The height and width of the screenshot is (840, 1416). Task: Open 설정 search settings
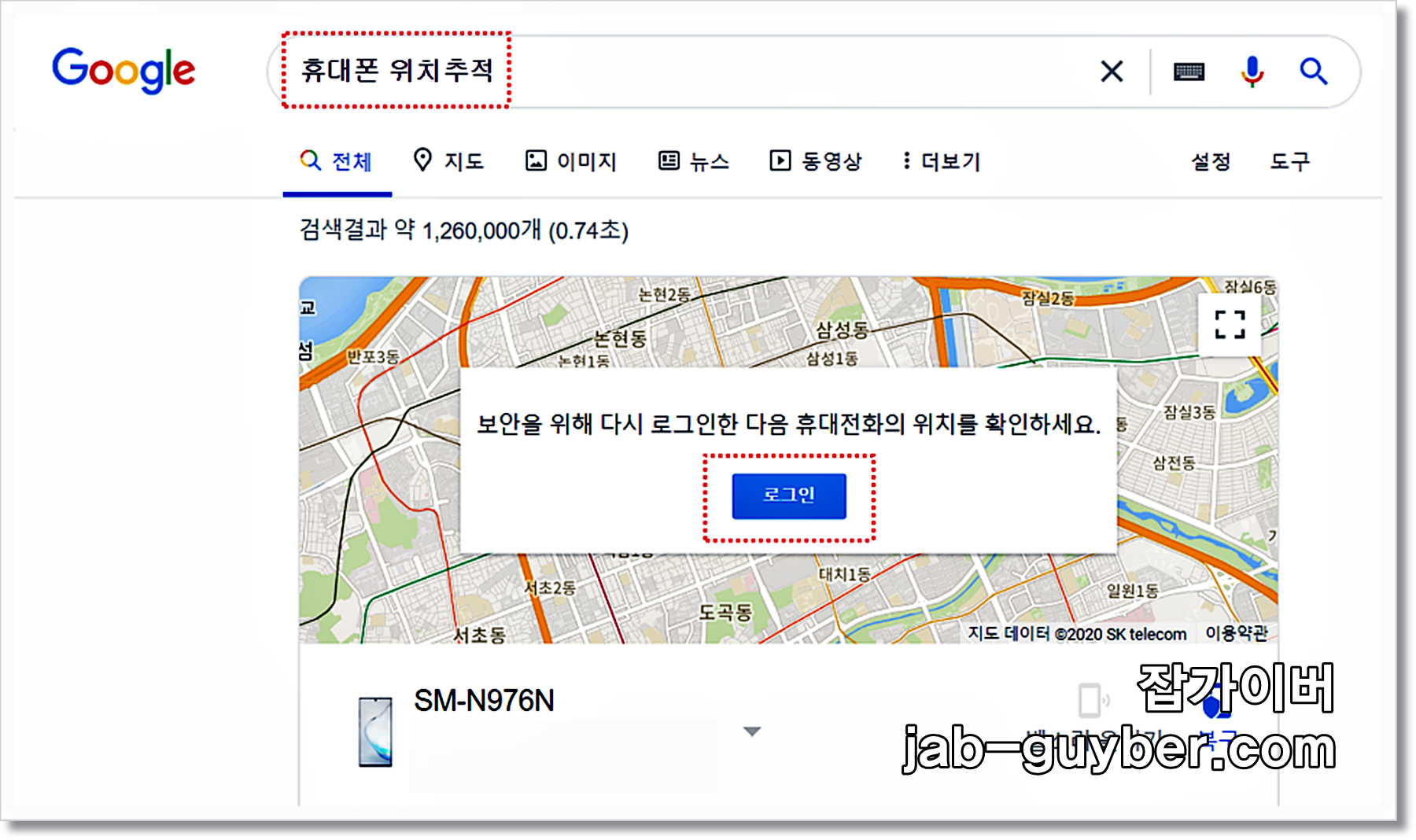click(1211, 162)
